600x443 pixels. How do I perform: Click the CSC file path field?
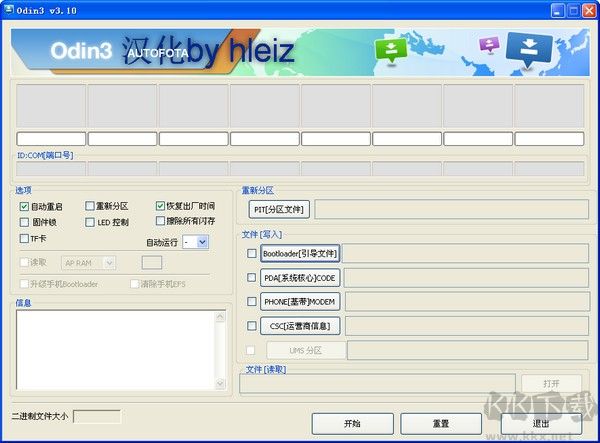(x=467, y=326)
